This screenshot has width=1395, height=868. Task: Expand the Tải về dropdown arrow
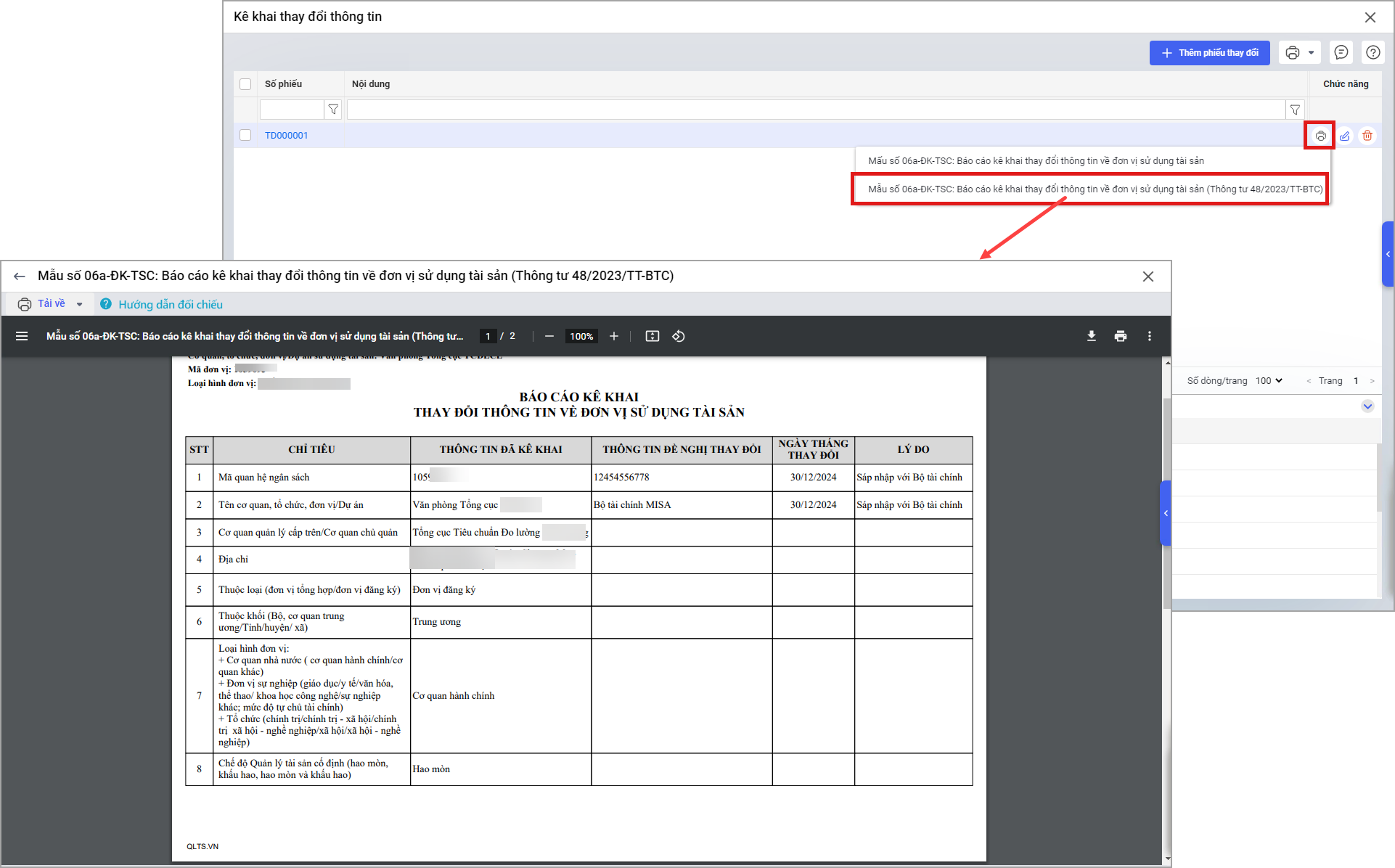80,305
